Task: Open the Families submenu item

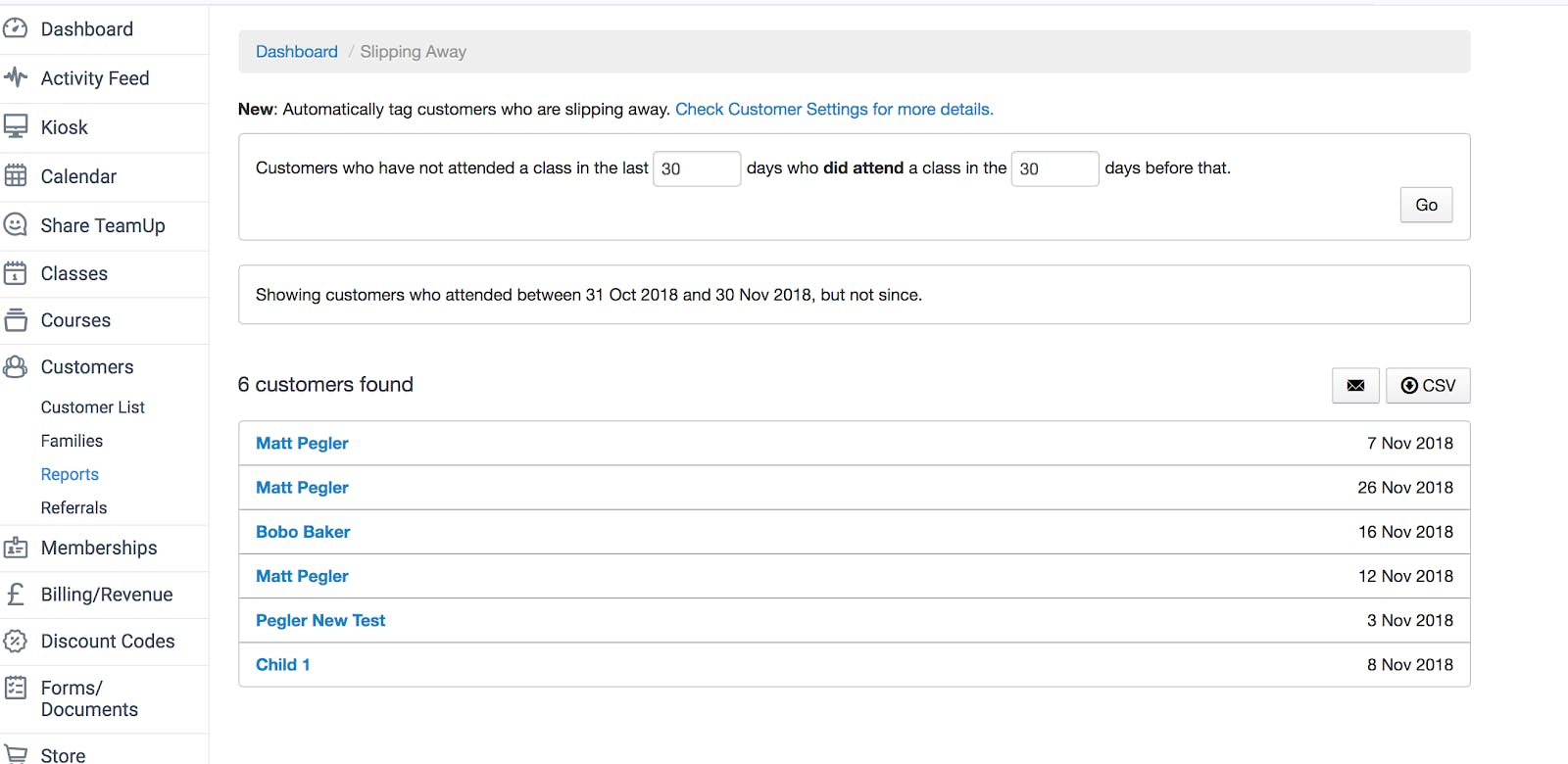Action: (72, 441)
